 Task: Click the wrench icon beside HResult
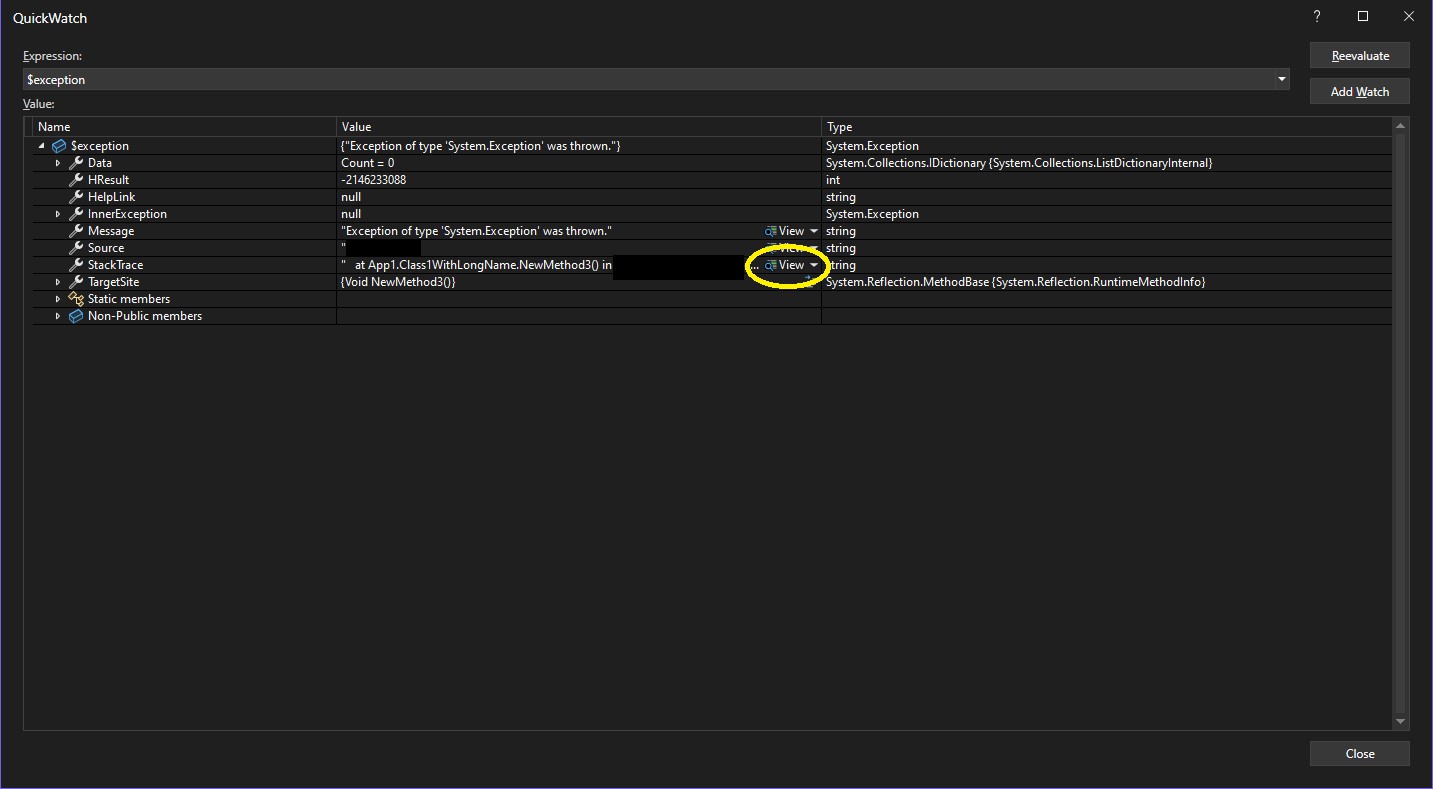(76, 180)
